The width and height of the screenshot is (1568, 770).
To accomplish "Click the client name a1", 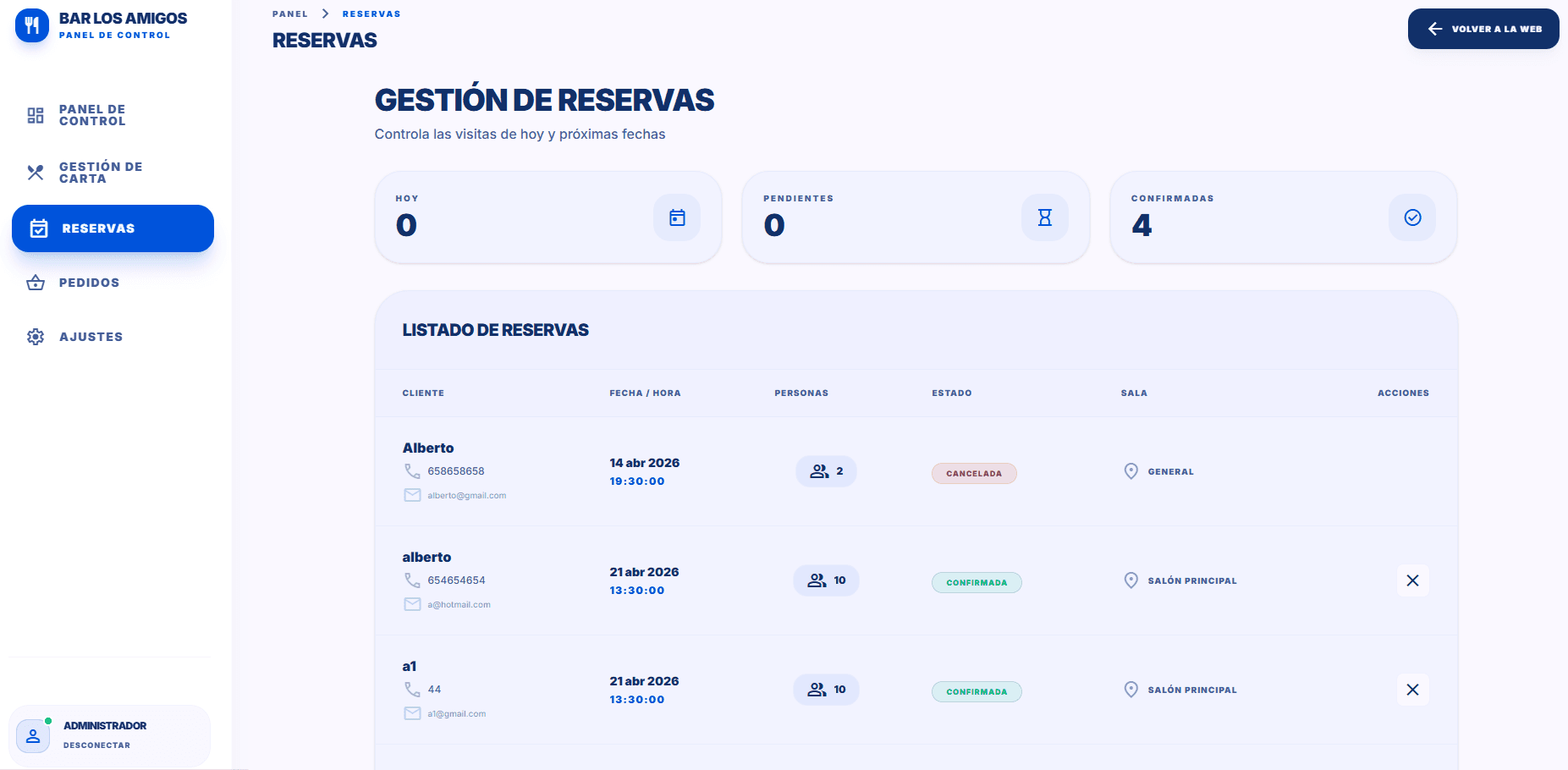I will [410, 667].
